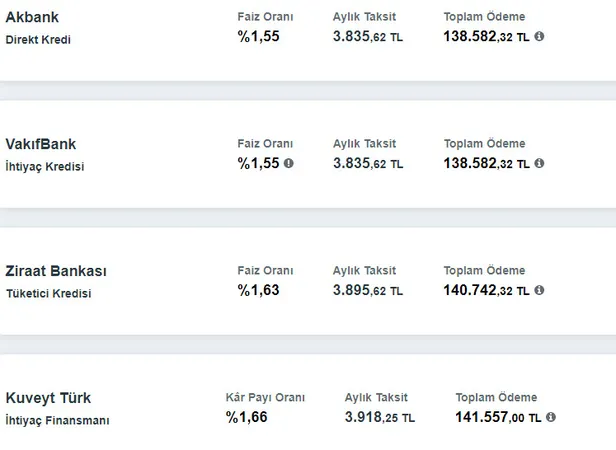616x450 pixels.
Task: Click Kuveyt Türk's İhtiyaç Finansmanı label
Action: click(x=58, y=421)
